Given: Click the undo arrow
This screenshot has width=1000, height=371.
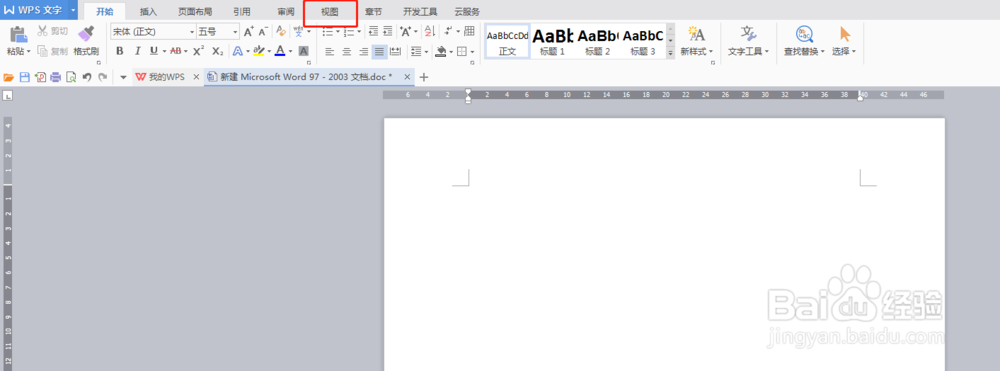Looking at the screenshot, I should (x=87, y=77).
